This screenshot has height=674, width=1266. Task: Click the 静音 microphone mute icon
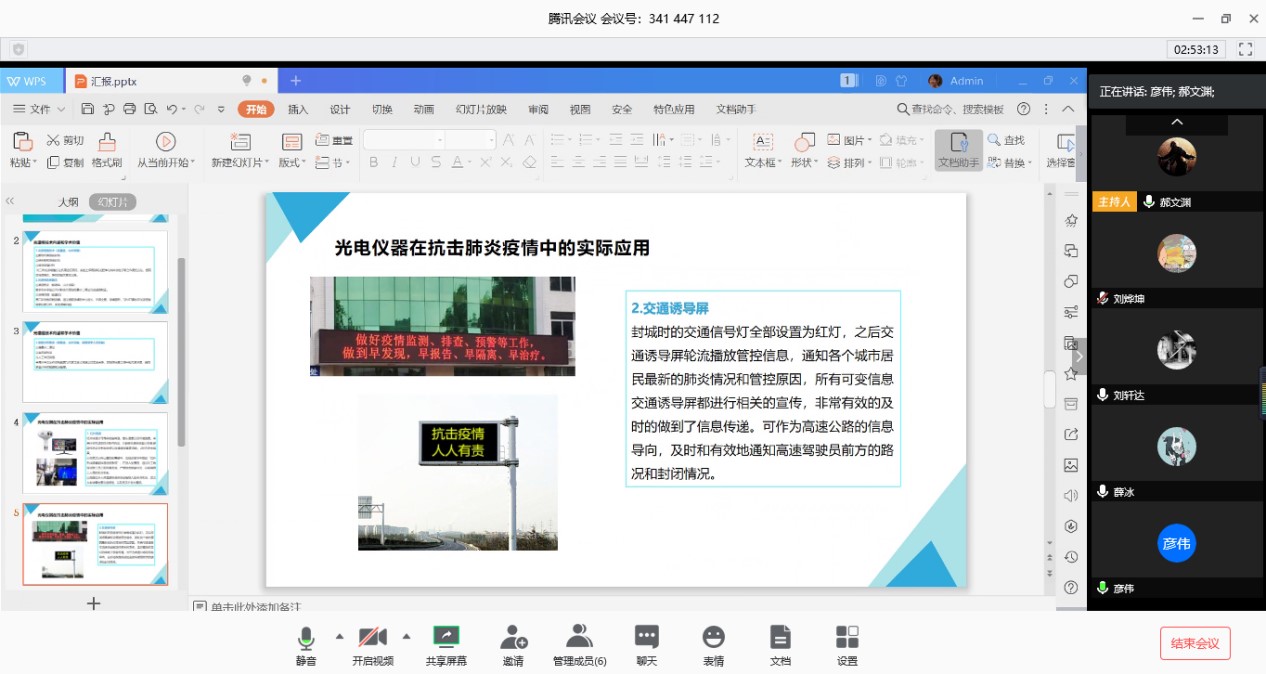306,638
